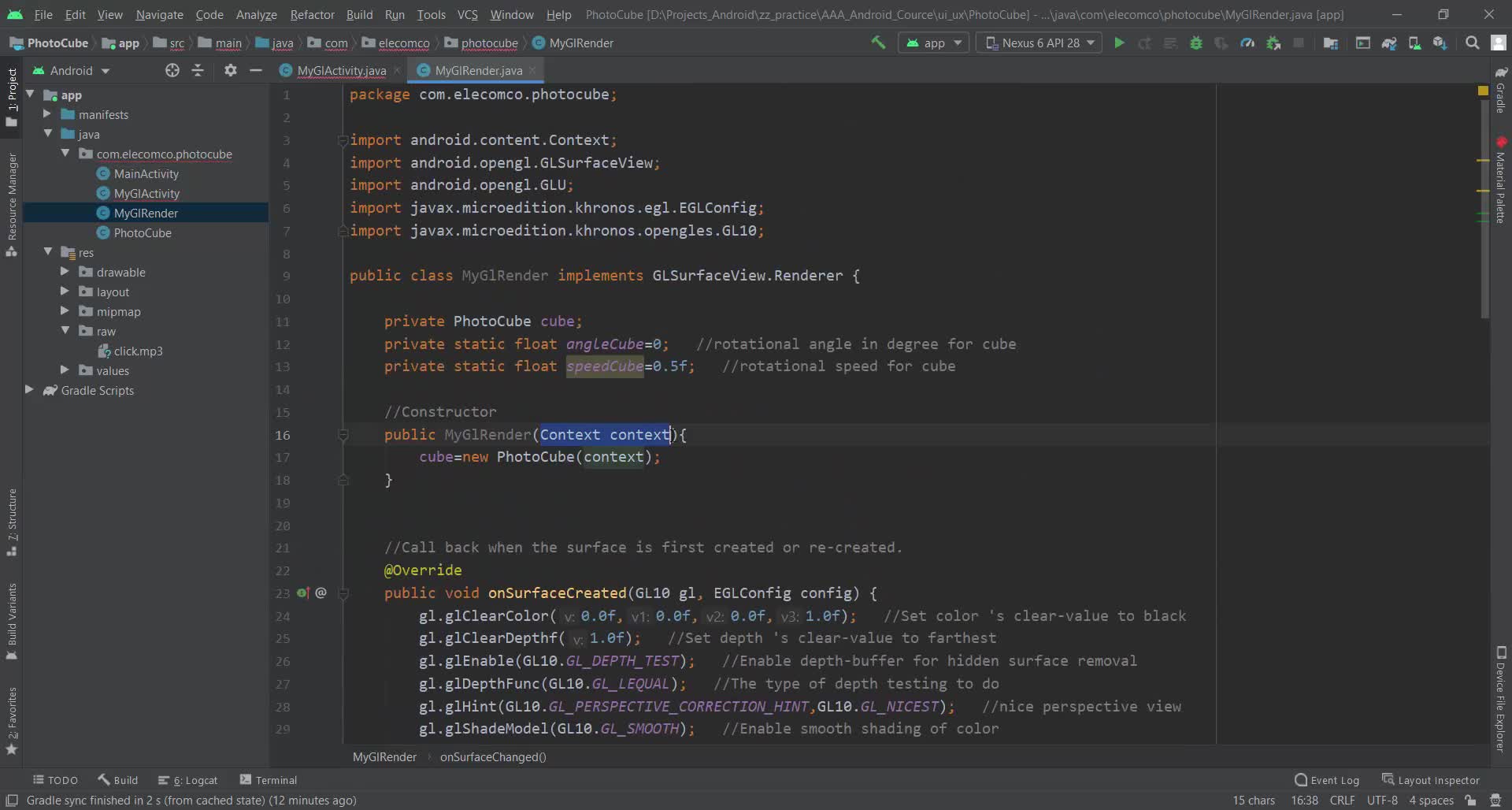
Task: Click the Make Project hammer icon
Action: (877, 43)
